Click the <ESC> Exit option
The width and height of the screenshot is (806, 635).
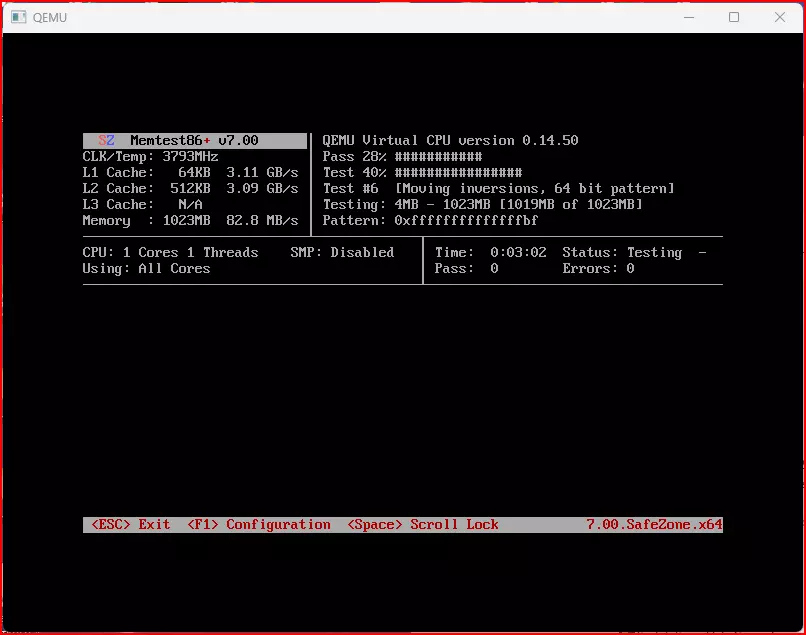tap(131, 524)
